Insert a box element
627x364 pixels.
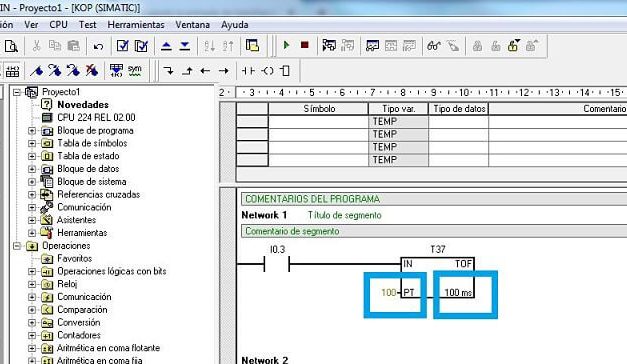click(x=285, y=71)
